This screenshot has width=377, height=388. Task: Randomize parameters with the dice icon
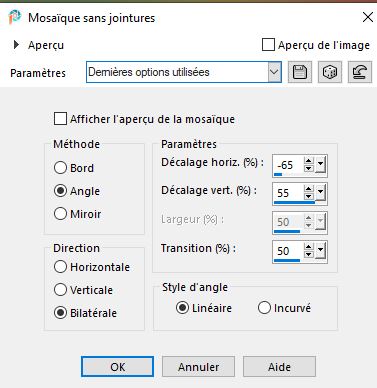pos(330,72)
